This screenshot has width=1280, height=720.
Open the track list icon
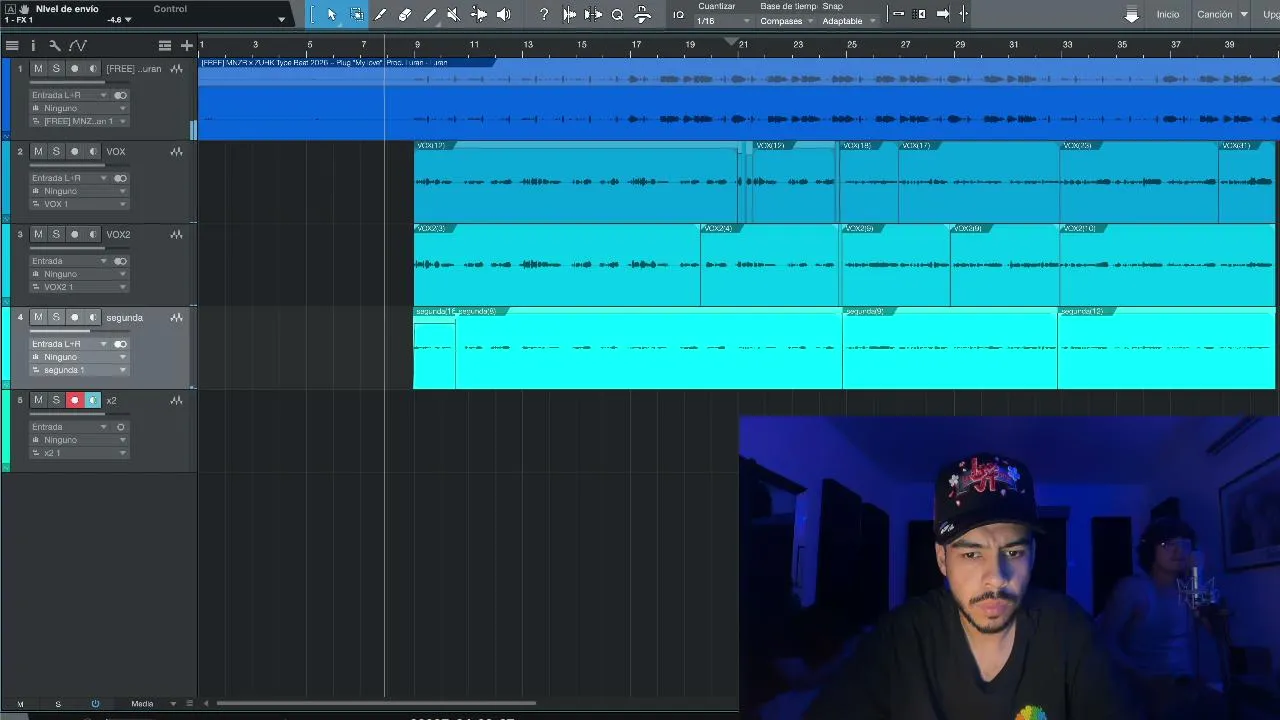(x=12, y=45)
